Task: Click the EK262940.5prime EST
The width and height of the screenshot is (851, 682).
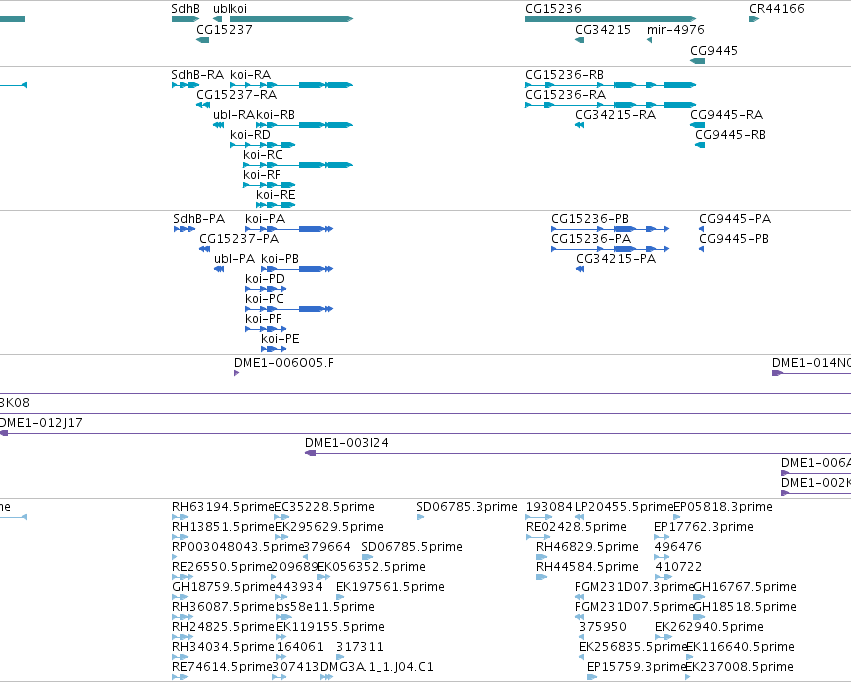Action: click(x=662, y=638)
